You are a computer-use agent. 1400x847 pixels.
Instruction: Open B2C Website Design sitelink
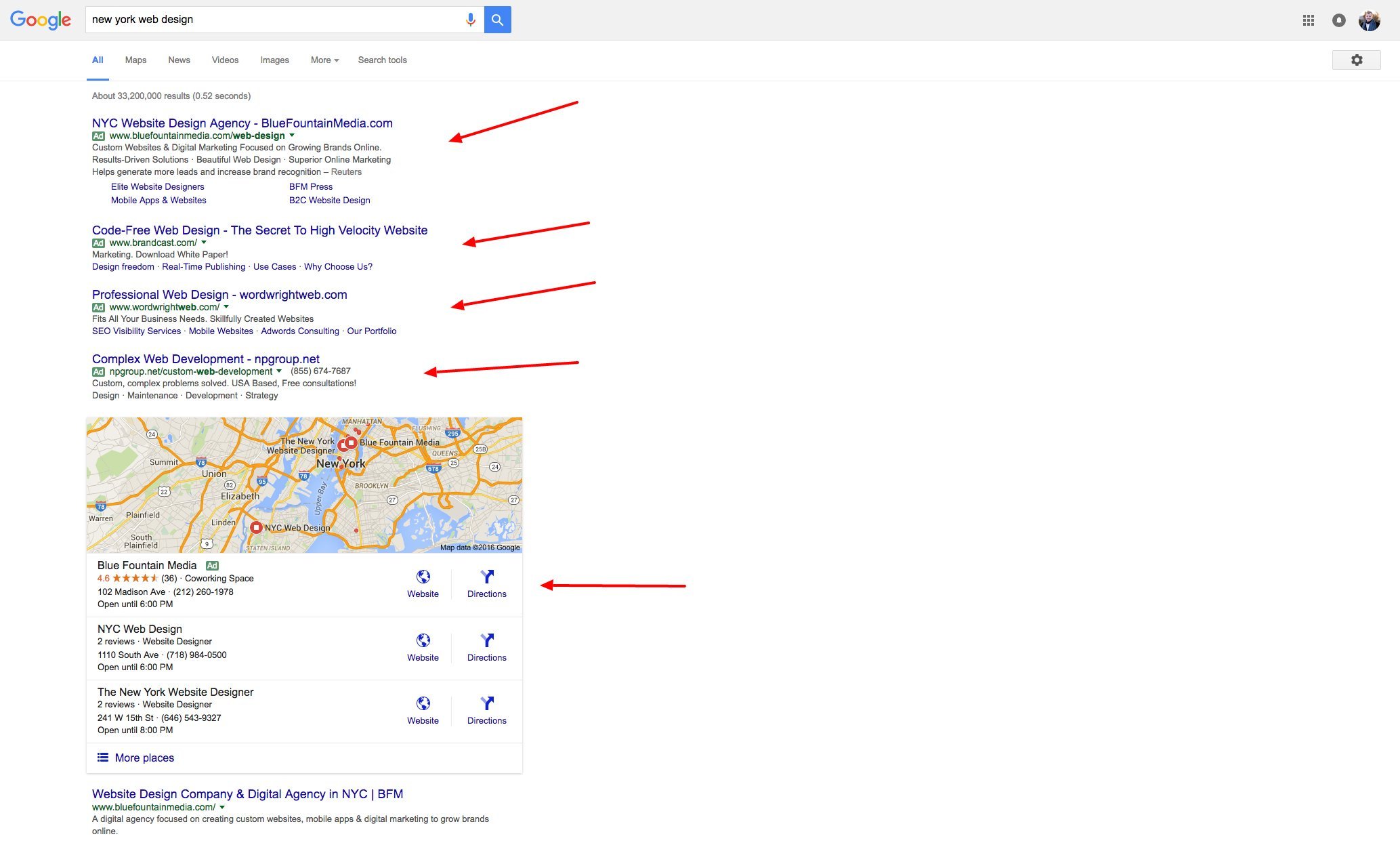[x=330, y=201]
